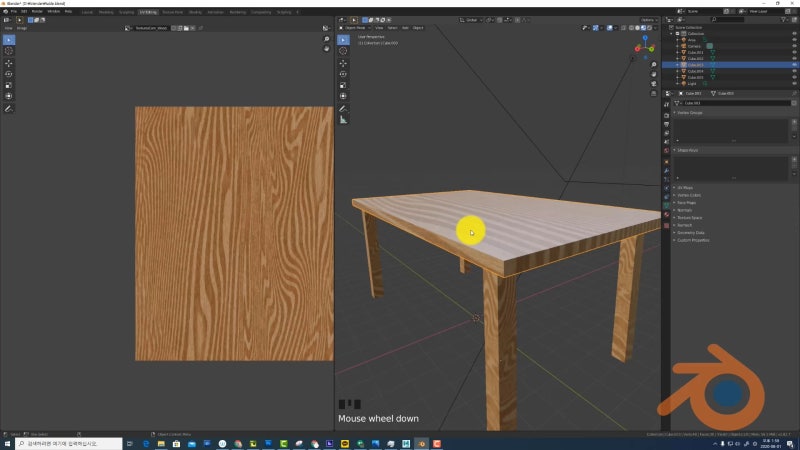
Task: Select the Transform tool in the 3D viewport
Action: [x=343, y=96]
